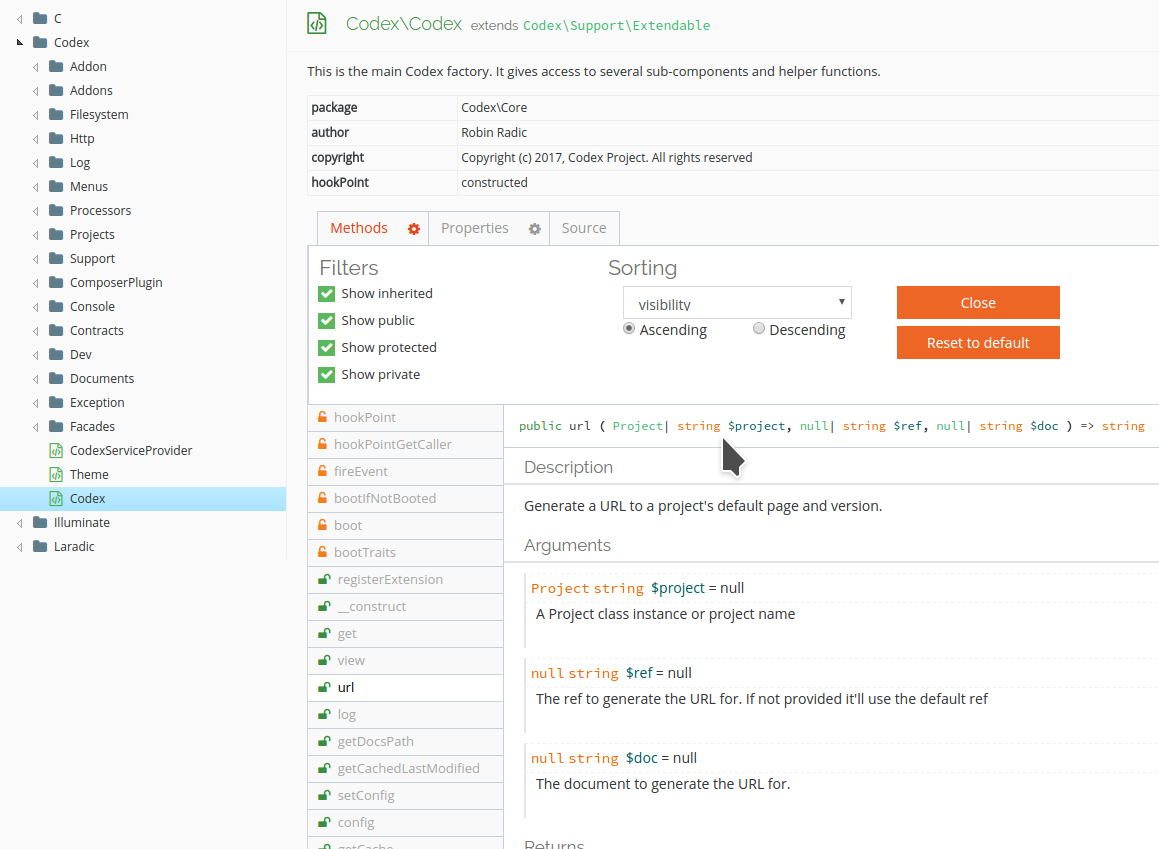The width and height of the screenshot is (1159, 849).
Task: Click the Illuminate folder icon
Action: (41, 522)
